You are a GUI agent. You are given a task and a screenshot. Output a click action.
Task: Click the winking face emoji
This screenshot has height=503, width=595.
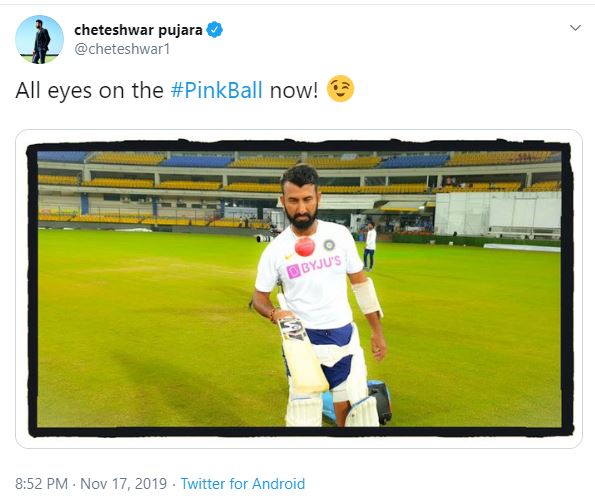340,88
